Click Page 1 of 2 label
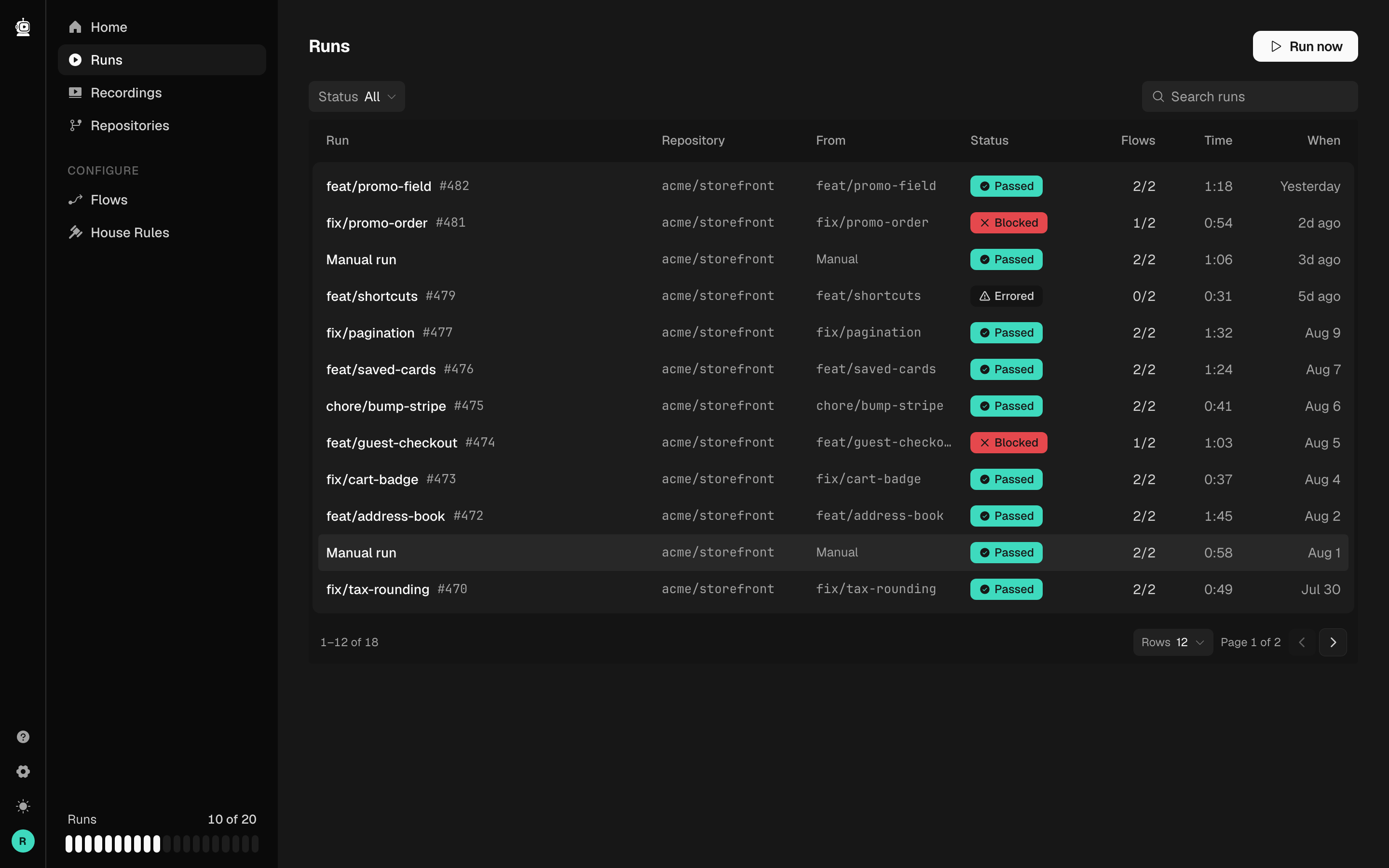1389x868 pixels. point(1250,642)
